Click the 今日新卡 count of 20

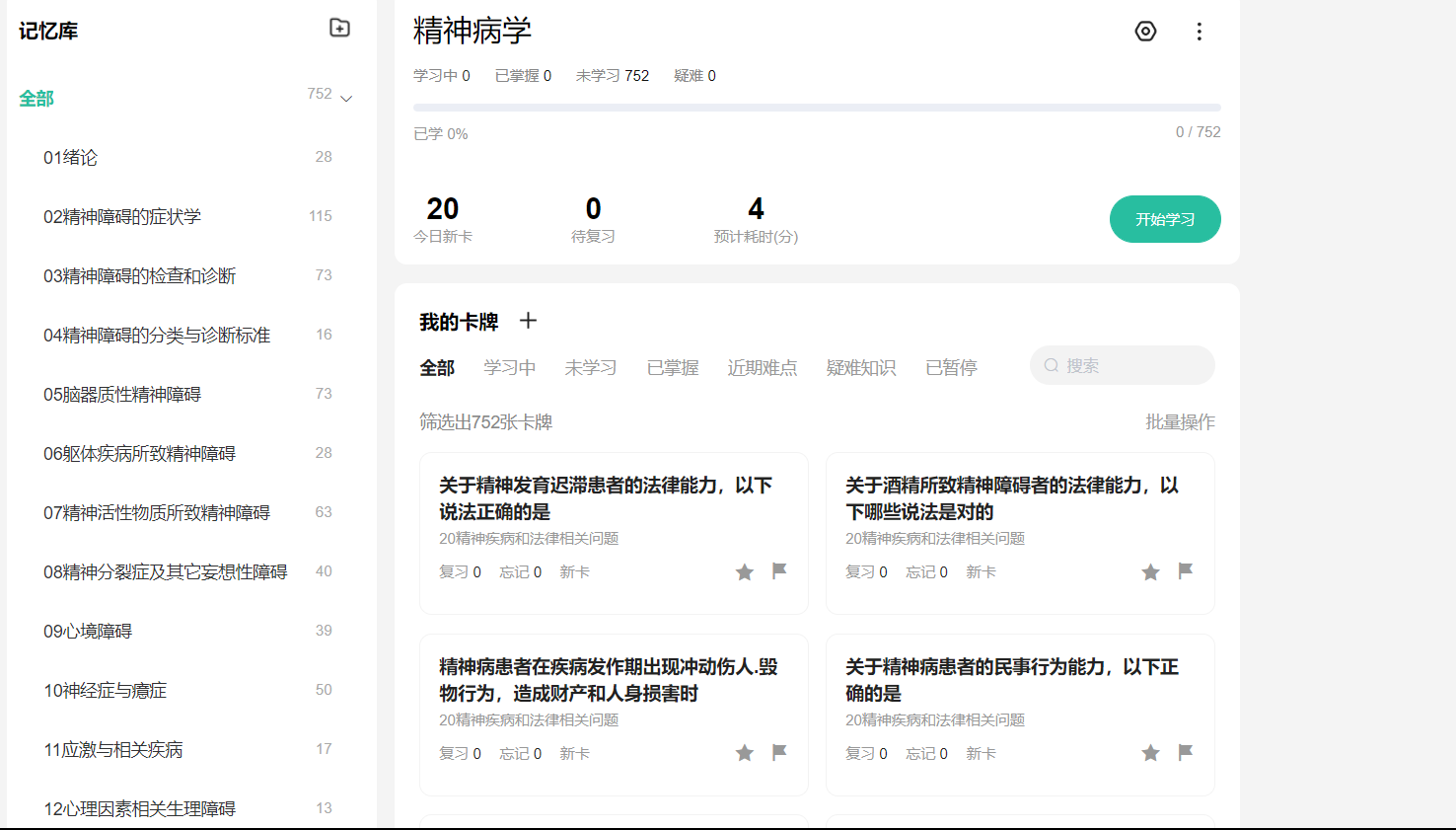pos(443,209)
